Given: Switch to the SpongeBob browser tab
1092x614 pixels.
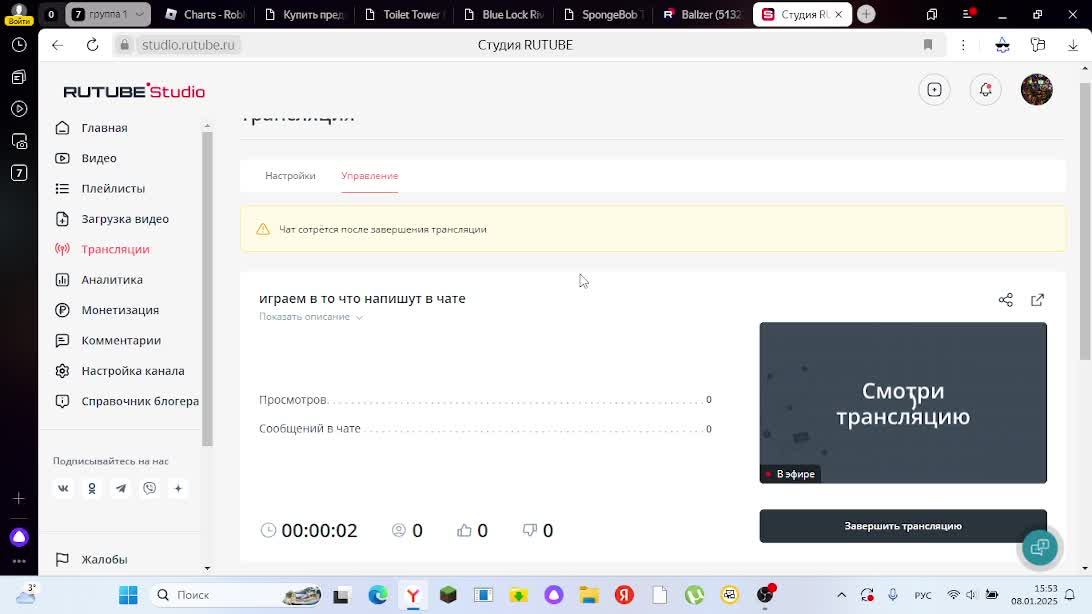Looking at the screenshot, I should [x=604, y=15].
